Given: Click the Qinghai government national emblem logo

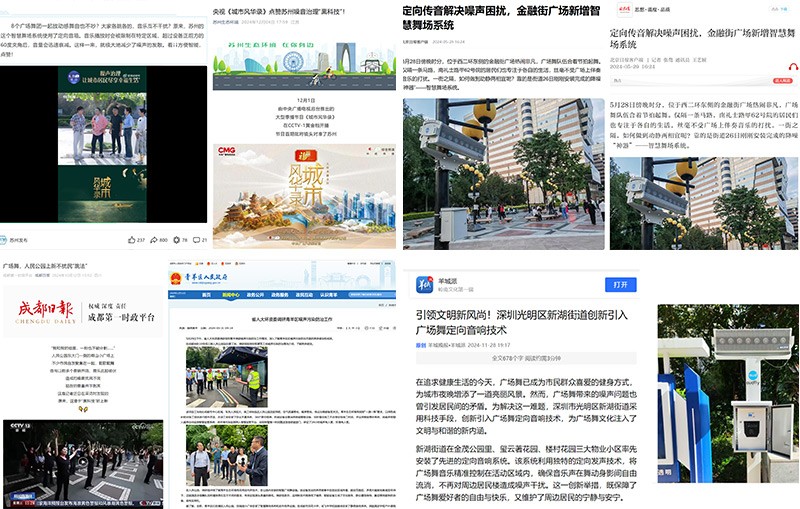Looking at the screenshot, I should coord(177,277).
